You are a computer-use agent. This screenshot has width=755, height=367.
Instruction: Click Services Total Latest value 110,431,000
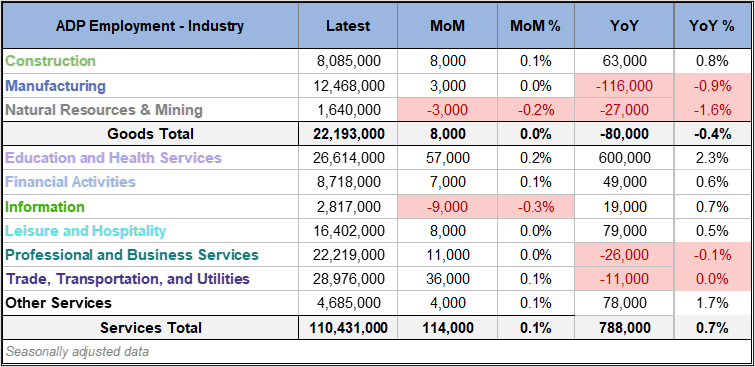(x=349, y=328)
